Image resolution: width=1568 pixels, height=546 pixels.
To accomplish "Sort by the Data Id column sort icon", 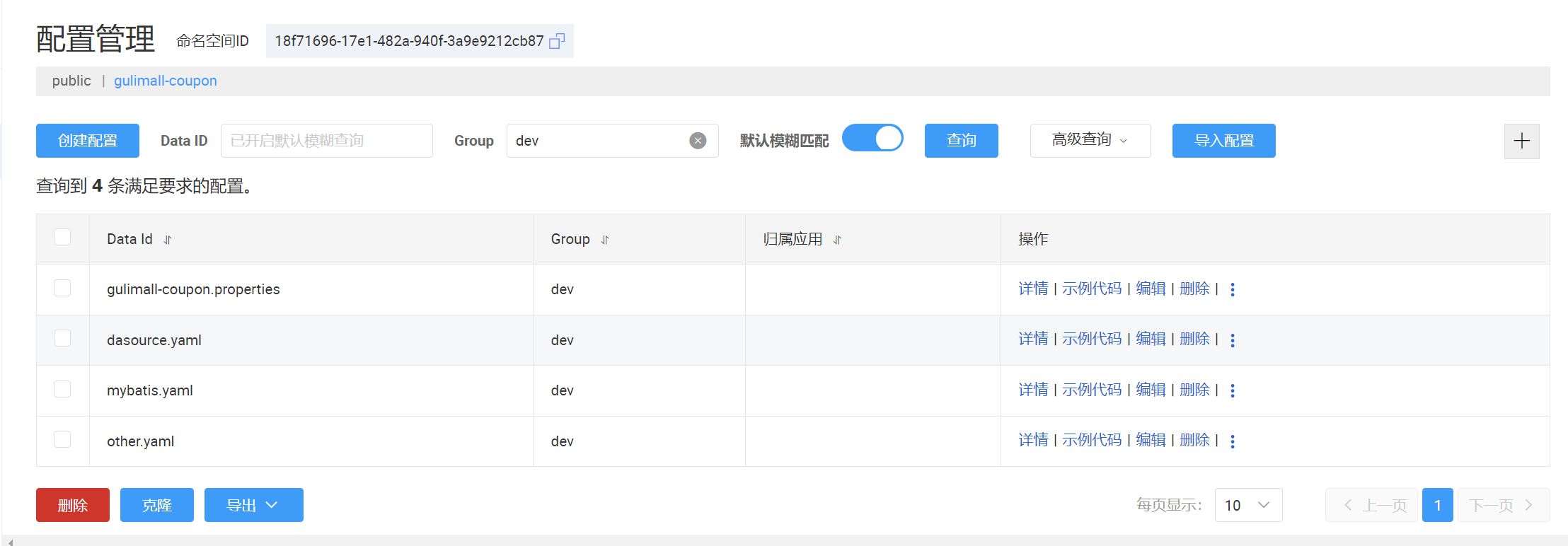I will pos(168,240).
